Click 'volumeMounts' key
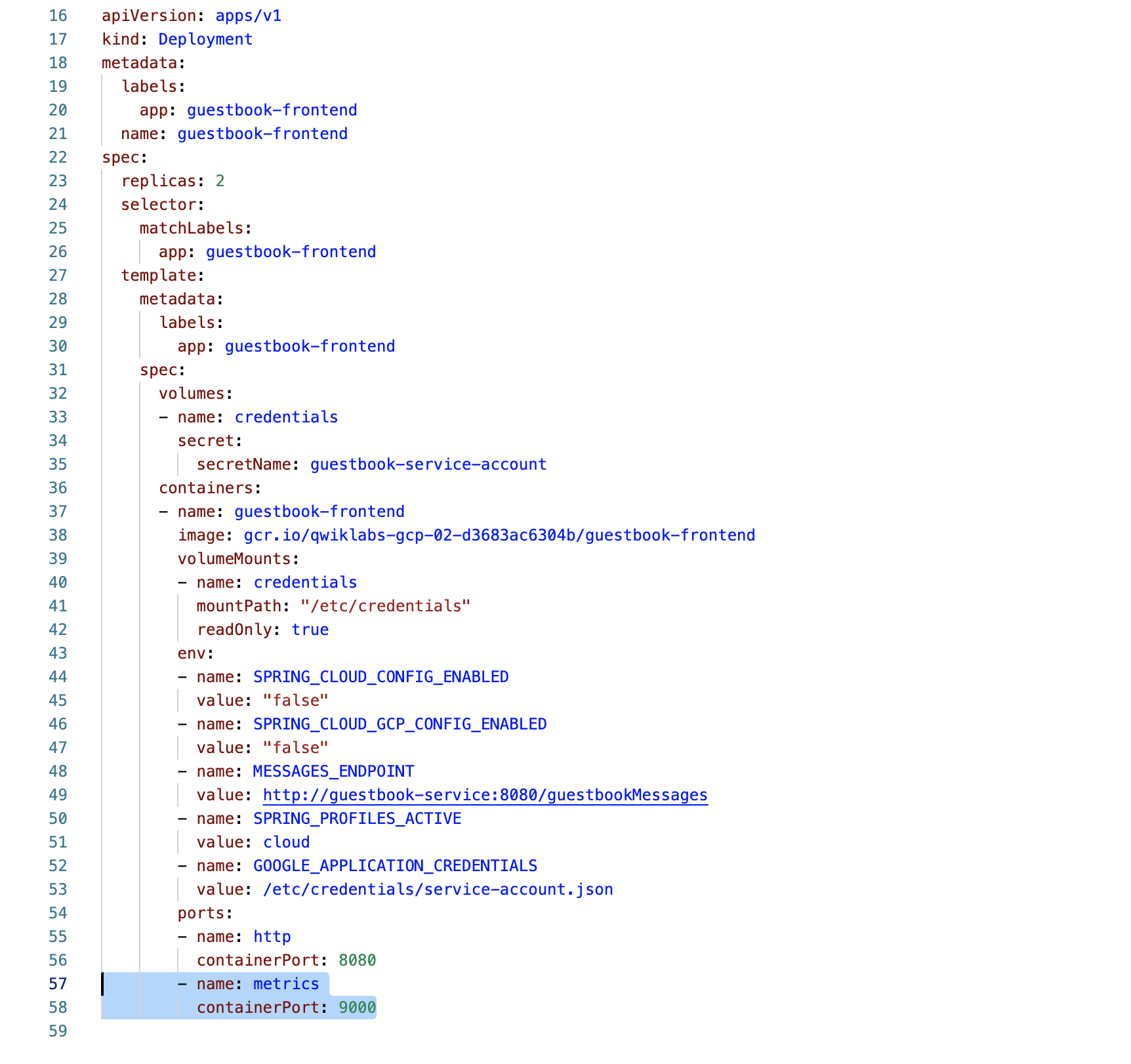 pyautogui.click(x=234, y=559)
